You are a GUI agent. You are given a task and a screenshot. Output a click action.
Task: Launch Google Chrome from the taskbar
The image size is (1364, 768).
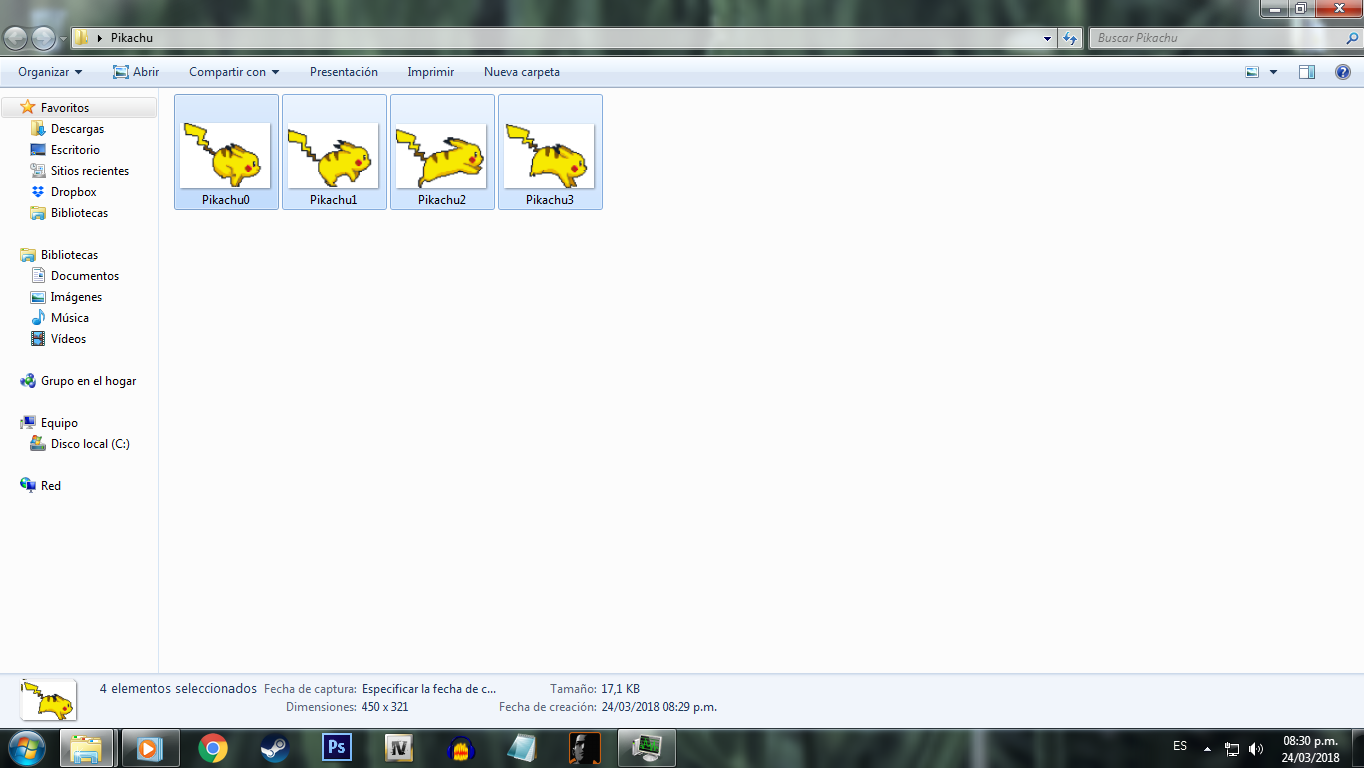coord(212,748)
